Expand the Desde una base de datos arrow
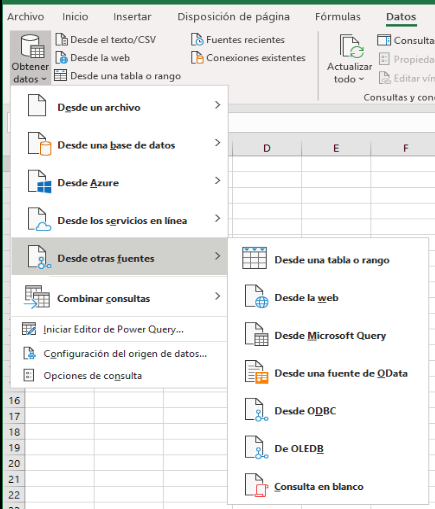Viewport: 435px width, 509px height. point(218,143)
